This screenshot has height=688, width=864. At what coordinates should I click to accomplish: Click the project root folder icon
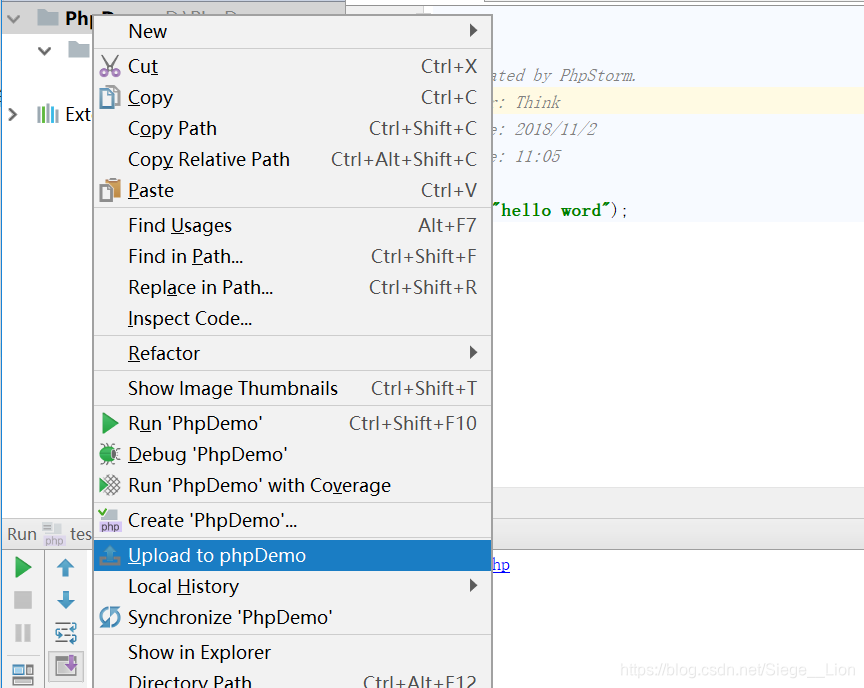48,18
